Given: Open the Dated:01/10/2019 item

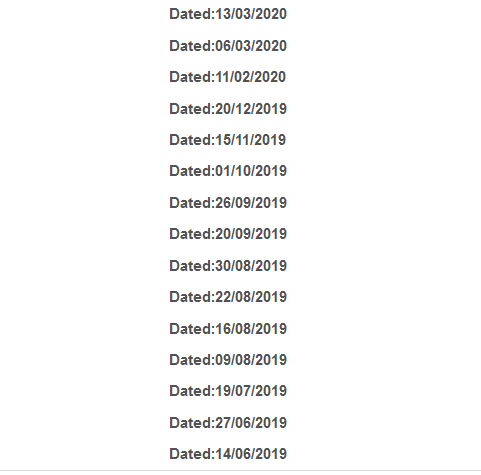Looking at the screenshot, I should (x=228, y=171).
